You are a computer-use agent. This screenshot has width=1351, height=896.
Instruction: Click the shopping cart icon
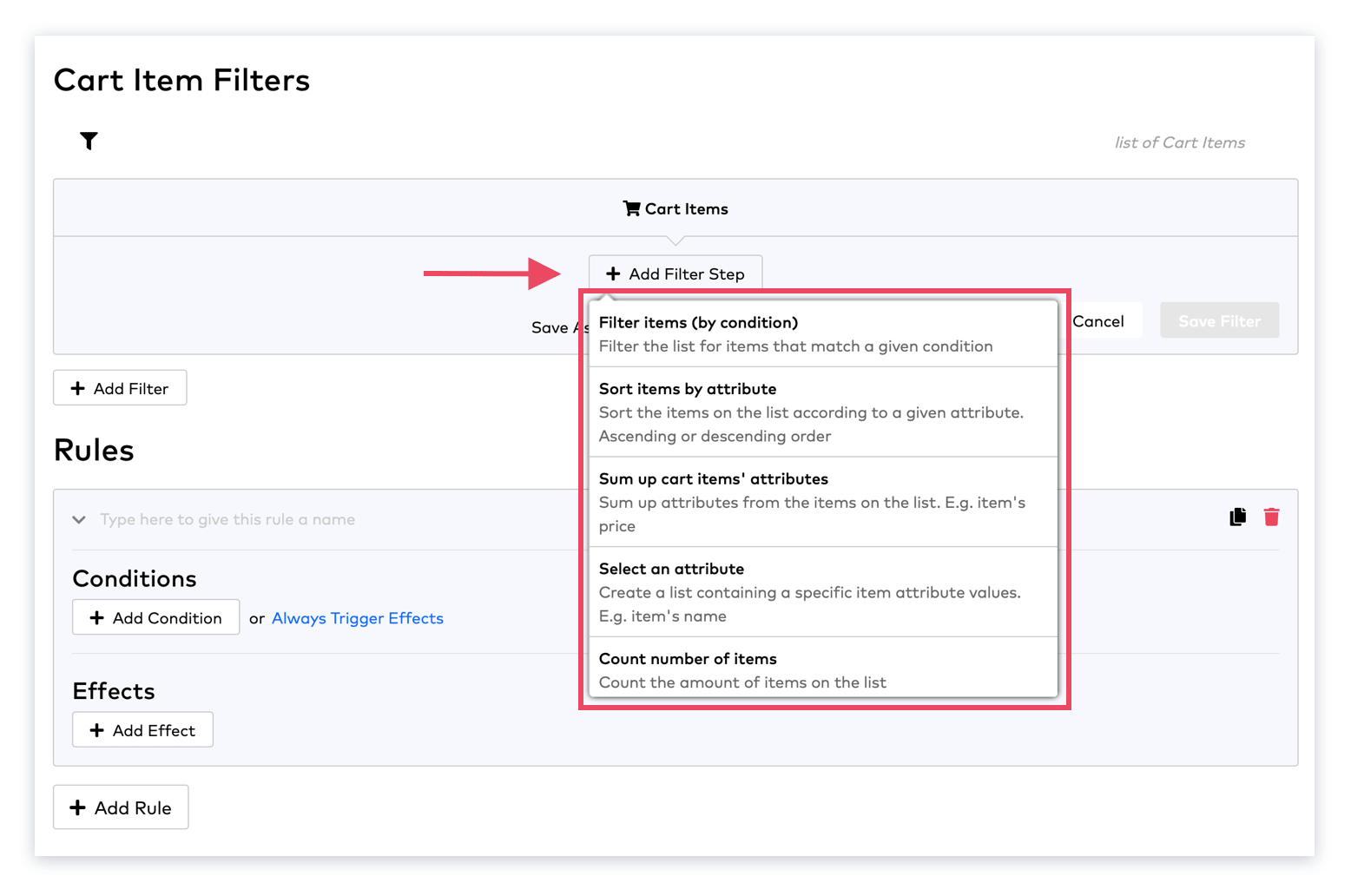pos(631,208)
